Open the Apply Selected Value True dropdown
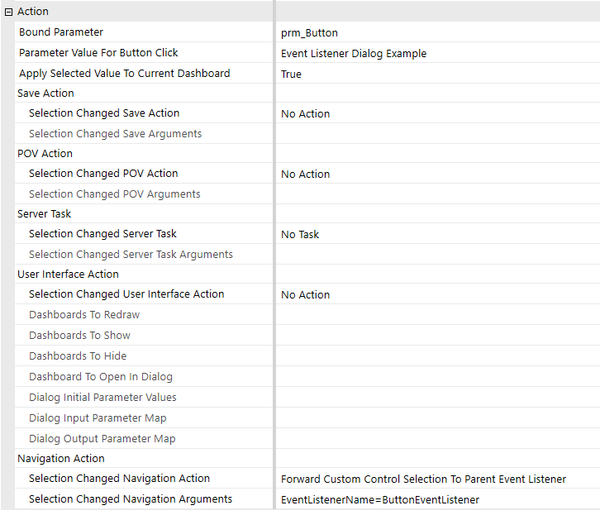This screenshot has height=511, width=600. pos(436,74)
